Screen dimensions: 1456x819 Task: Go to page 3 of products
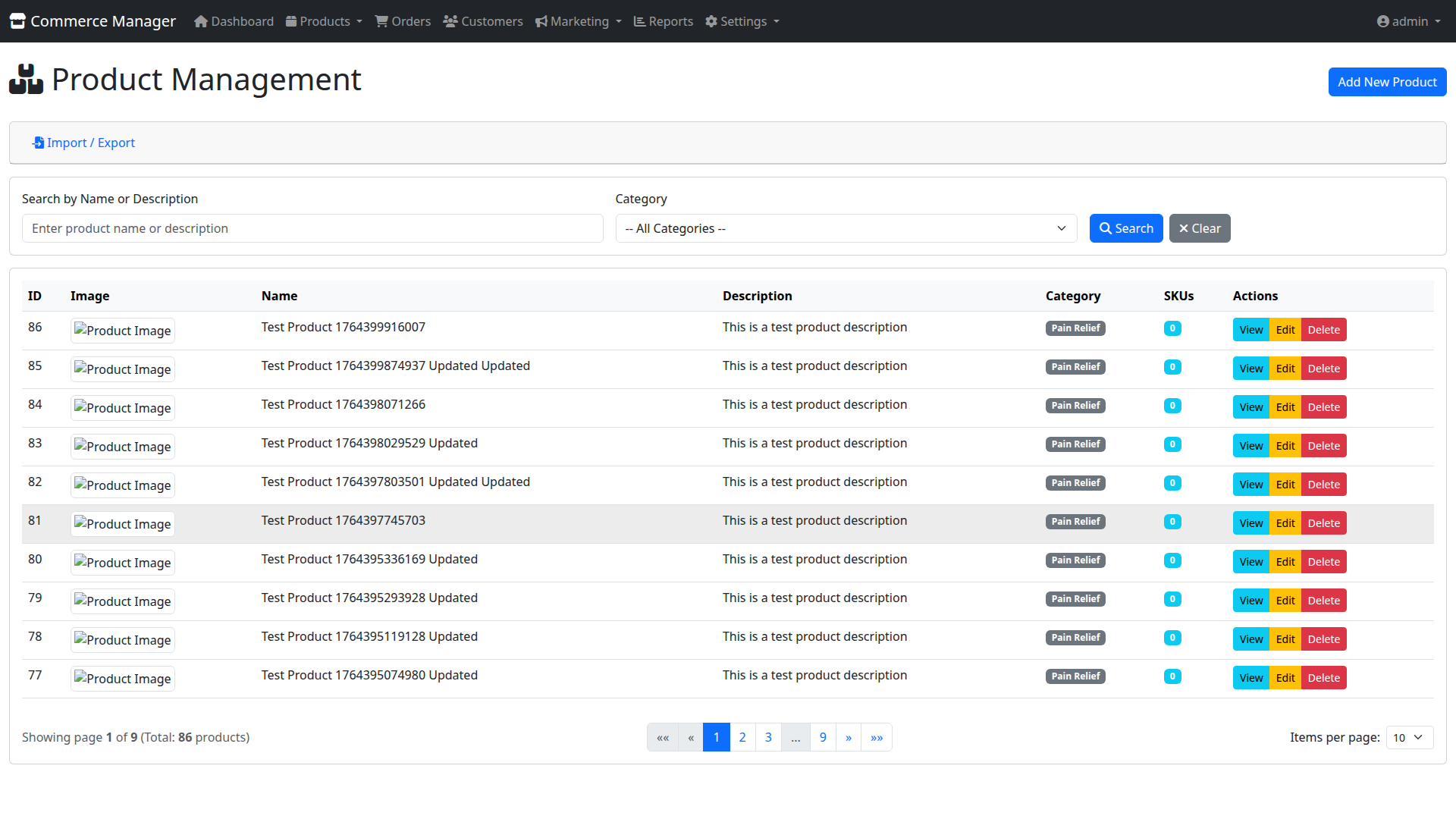(768, 736)
